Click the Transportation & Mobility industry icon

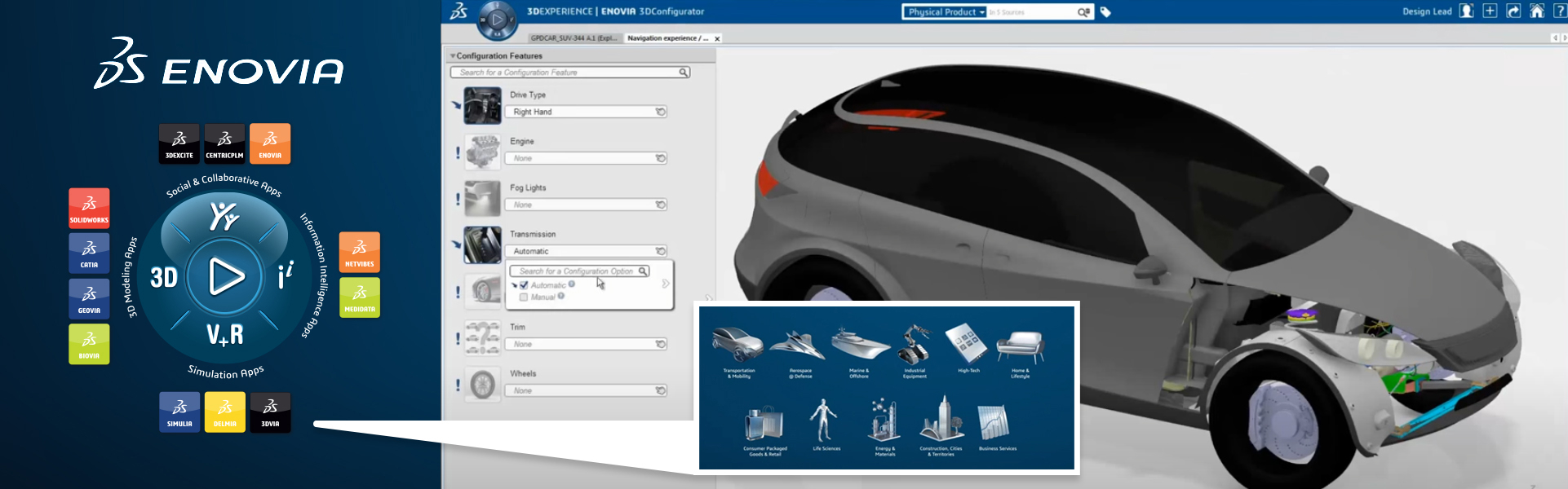[738, 346]
